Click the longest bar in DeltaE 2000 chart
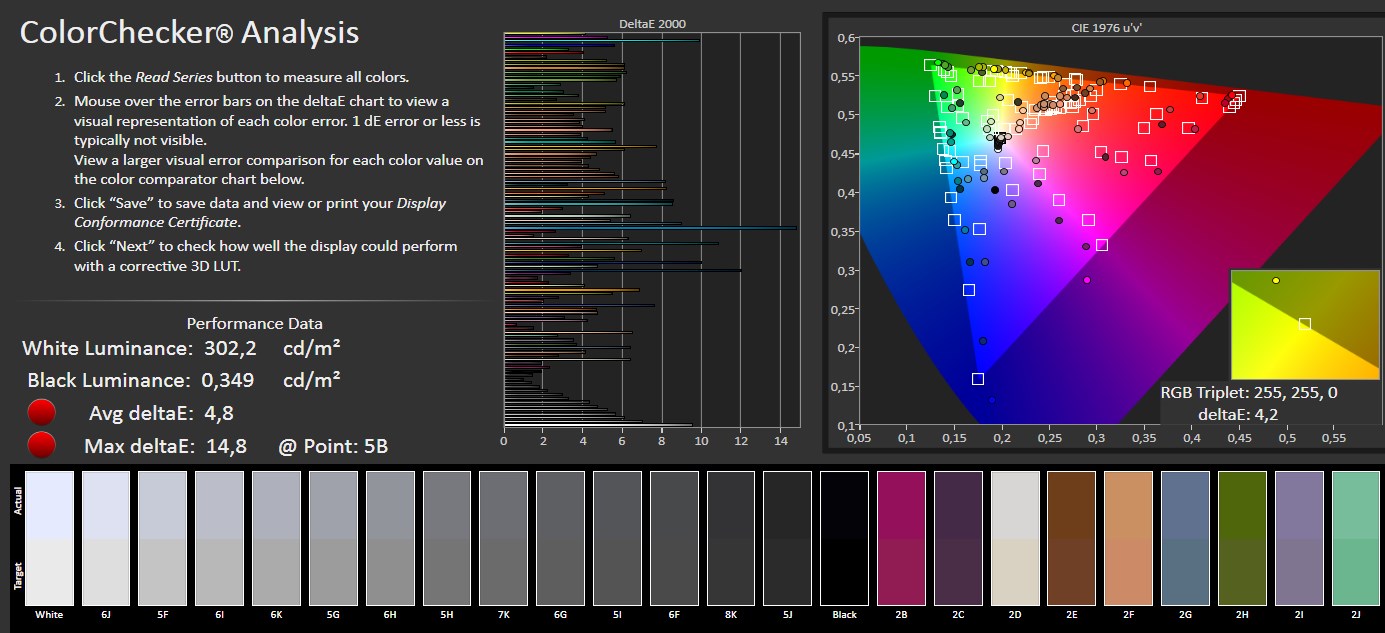This screenshot has height=633, width=1385. click(x=650, y=228)
